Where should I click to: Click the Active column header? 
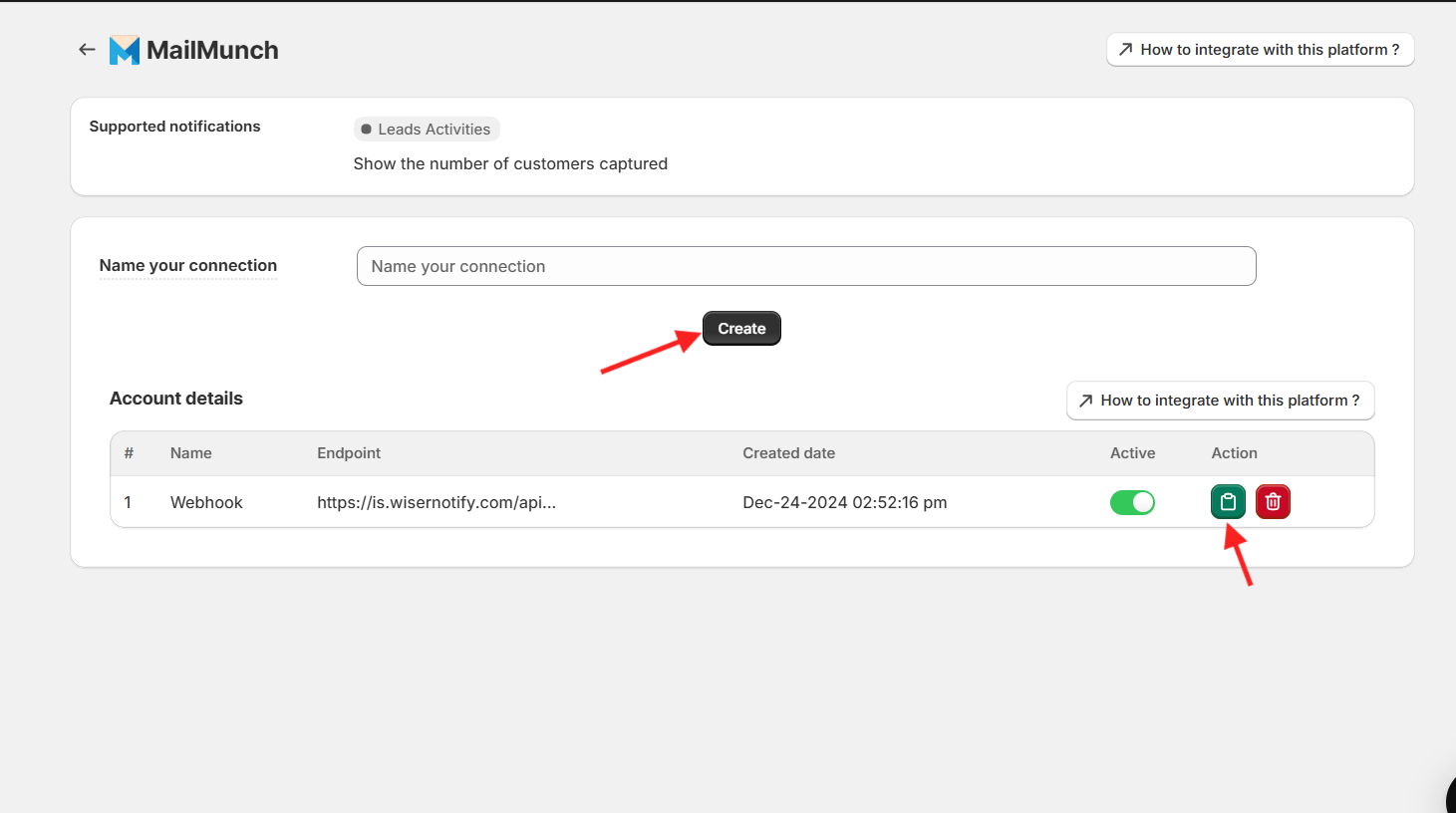1133,453
